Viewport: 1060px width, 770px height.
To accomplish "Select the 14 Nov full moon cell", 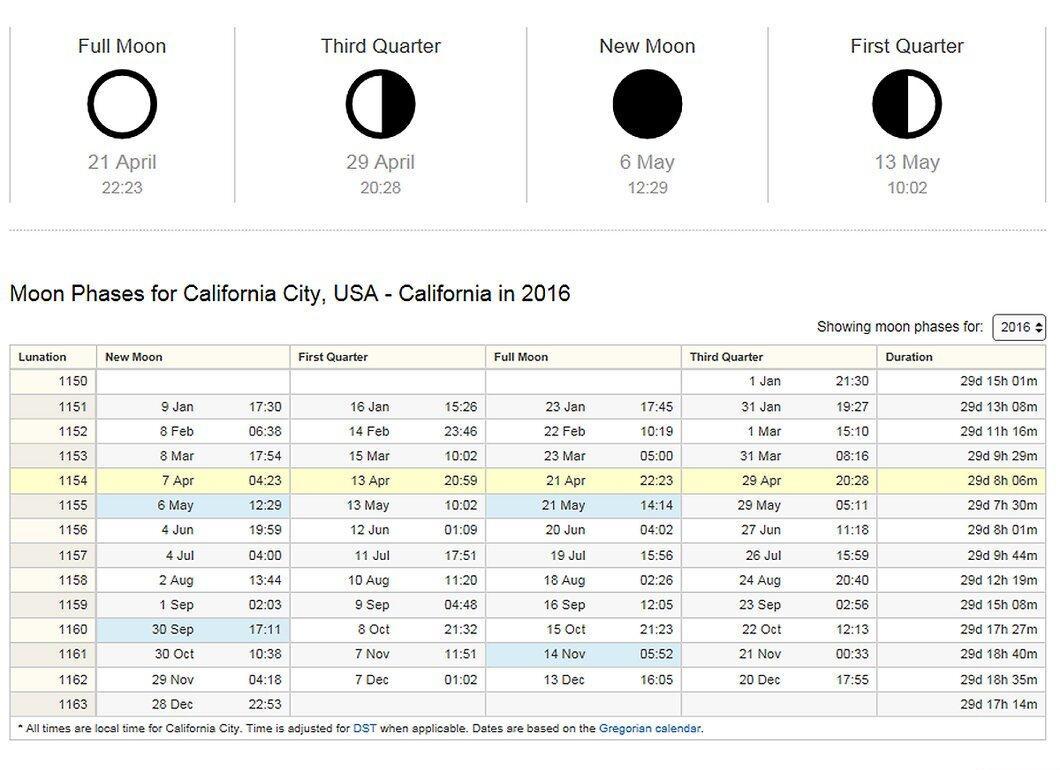I will tap(583, 654).
